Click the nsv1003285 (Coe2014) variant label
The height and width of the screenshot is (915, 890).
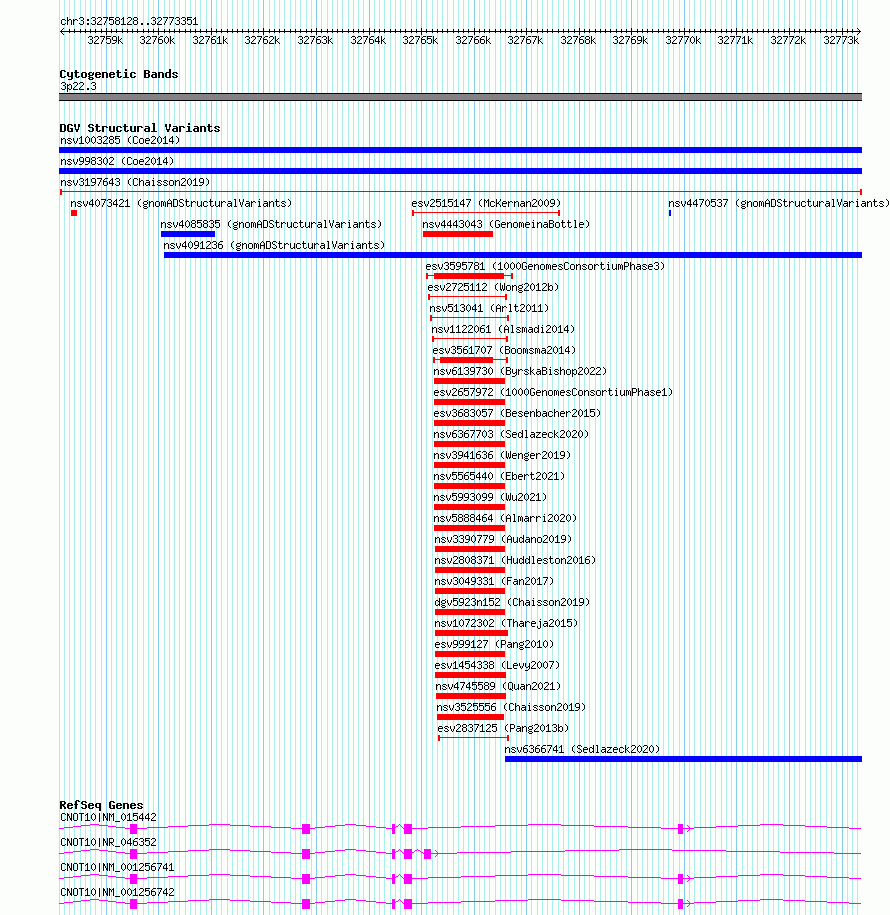120,141
